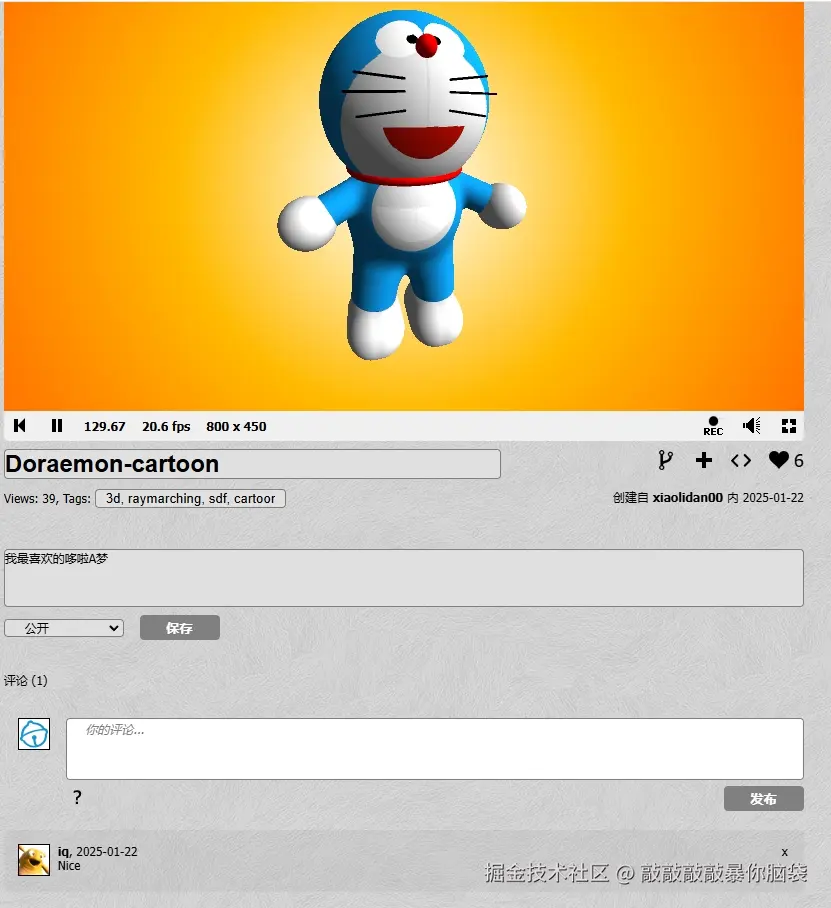Open comment formatting help question mark
Image resolution: width=831 pixels, height=908 pixels.
point(77,797)
